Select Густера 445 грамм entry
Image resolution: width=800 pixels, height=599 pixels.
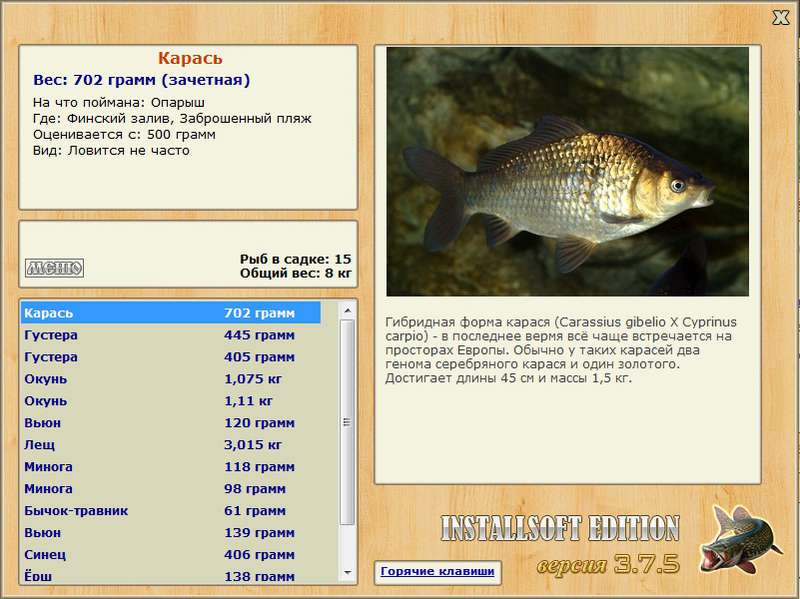(171, 335)
